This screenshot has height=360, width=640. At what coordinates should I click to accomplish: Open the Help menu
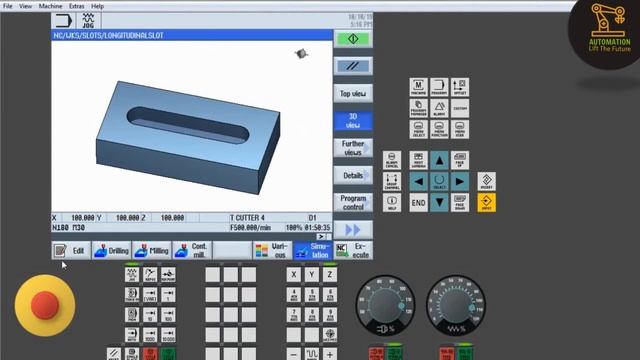(97, 6)
